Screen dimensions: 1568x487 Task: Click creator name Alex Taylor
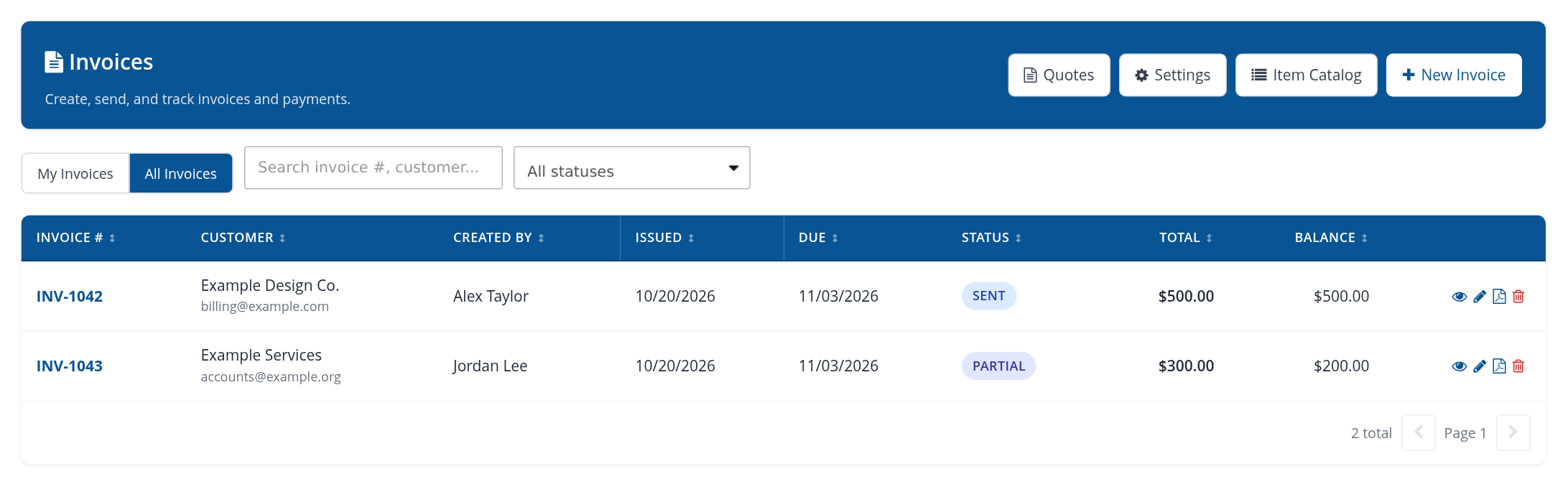click(491, 296)
